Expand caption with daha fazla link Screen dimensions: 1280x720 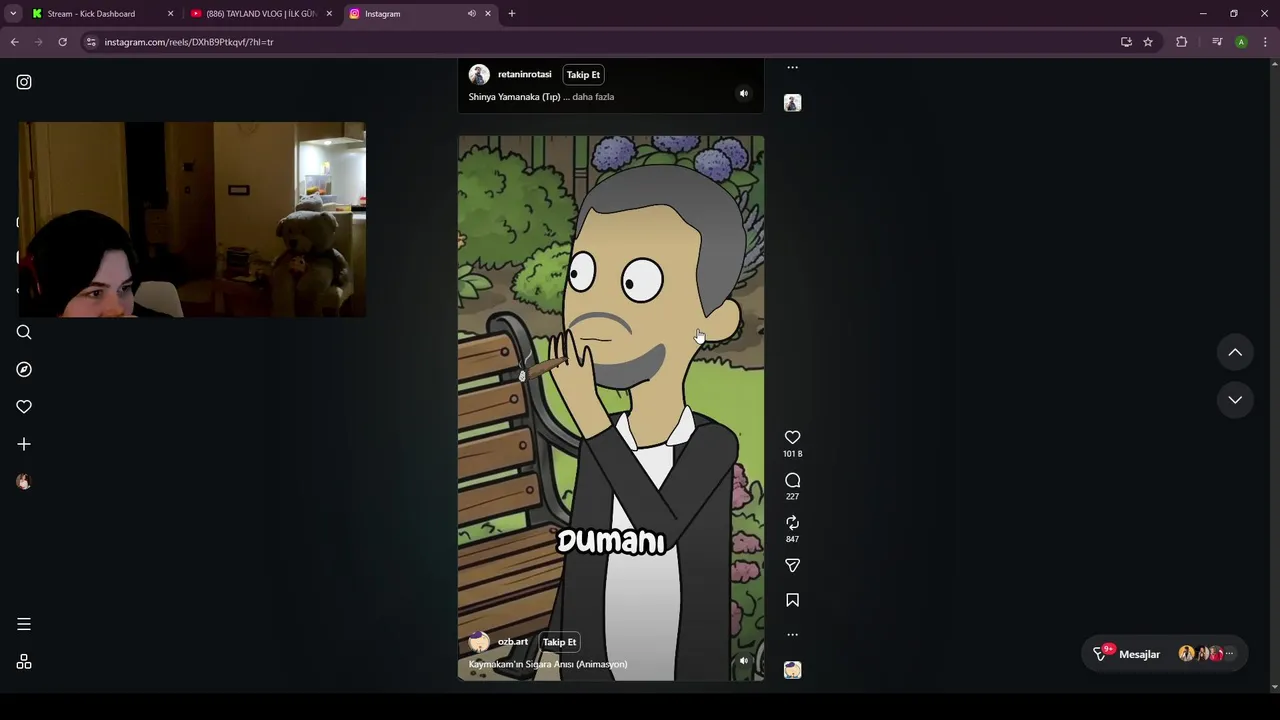(593, 97)
